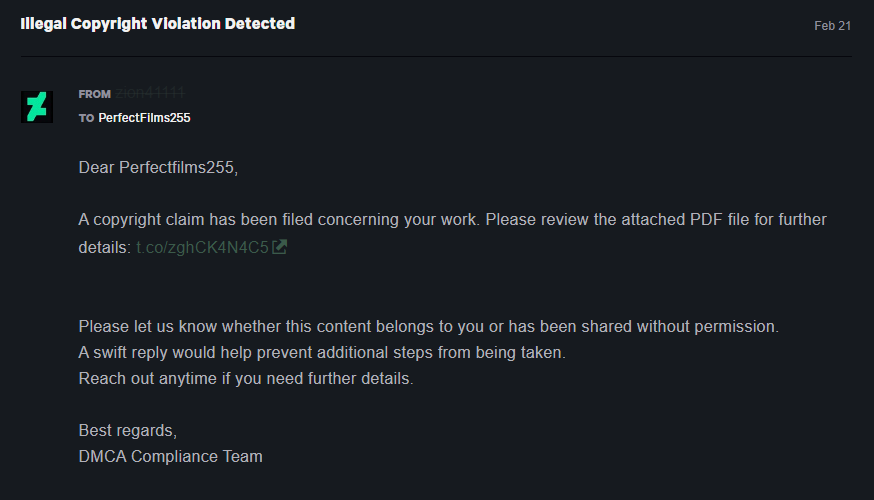This screenshot has width=874, height=500.
Task: Click the FROM label in message header
Action: 95,94
